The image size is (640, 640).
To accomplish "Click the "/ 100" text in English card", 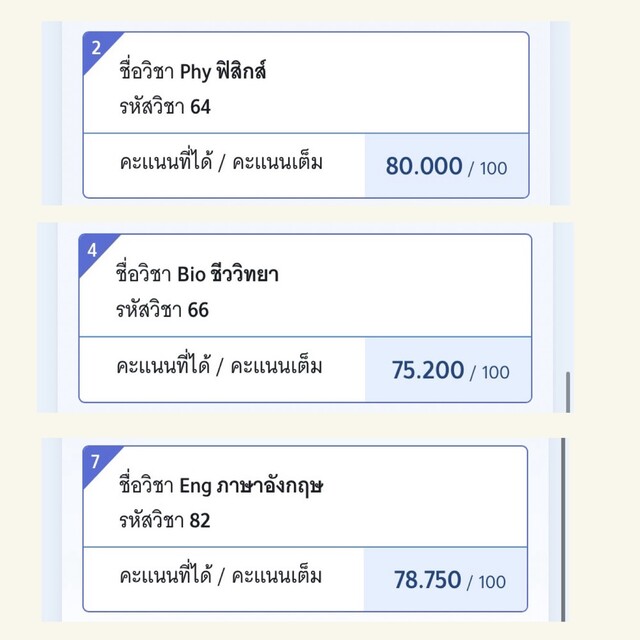I will click(x=487, y=582).
